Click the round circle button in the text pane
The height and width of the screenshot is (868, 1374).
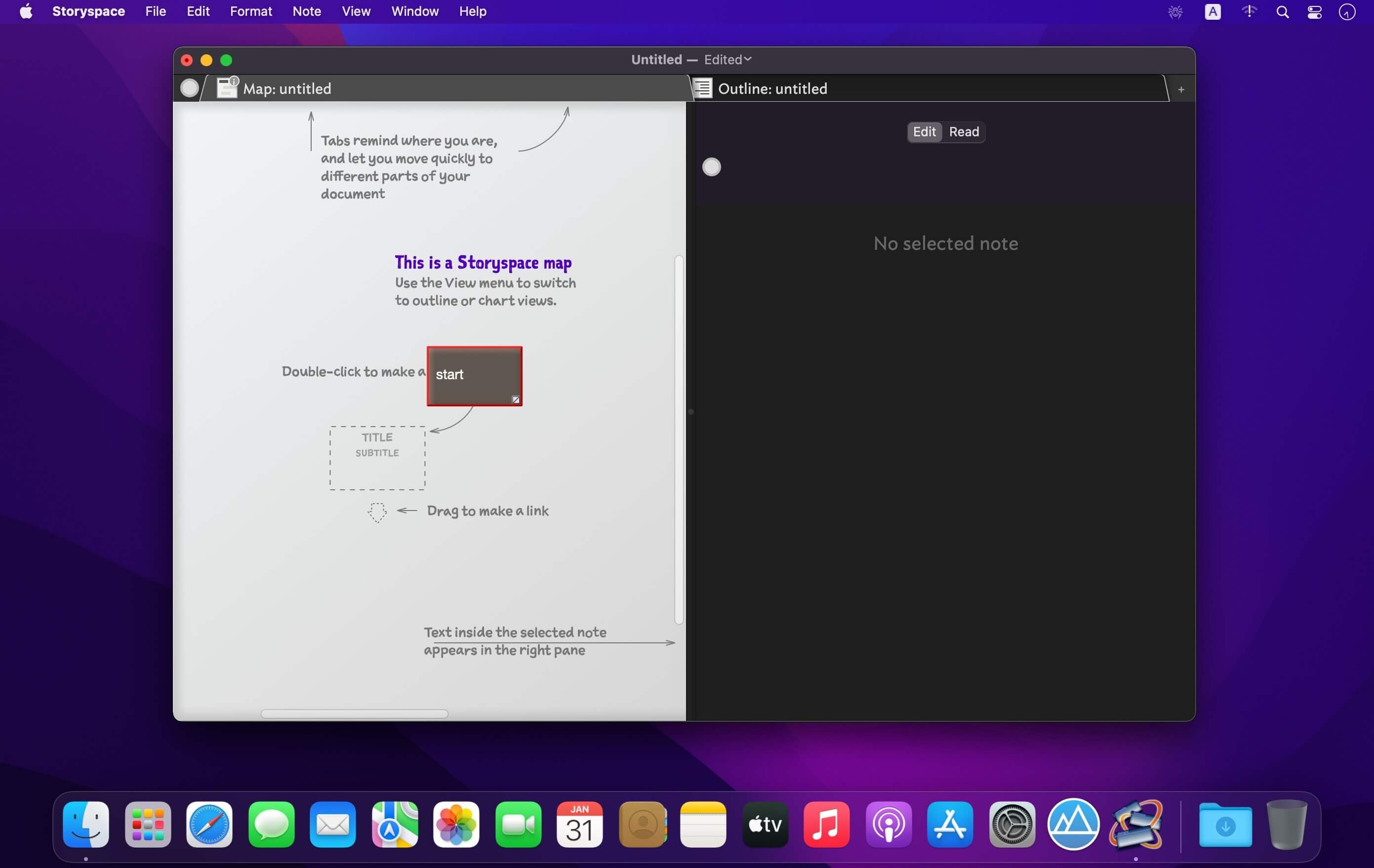[x=711, y=167]
